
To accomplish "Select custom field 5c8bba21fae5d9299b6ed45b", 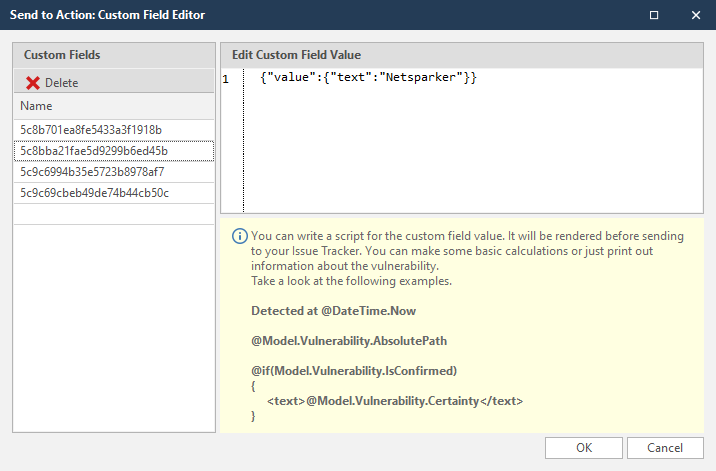I will click(x=94, y=151).
